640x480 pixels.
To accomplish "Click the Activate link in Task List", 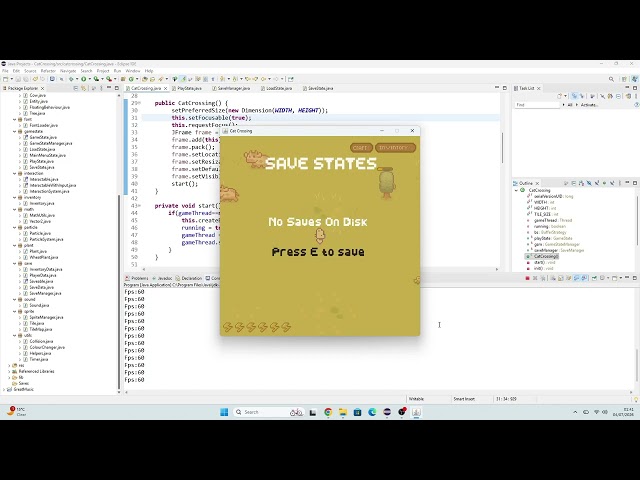I will point(589,105).
